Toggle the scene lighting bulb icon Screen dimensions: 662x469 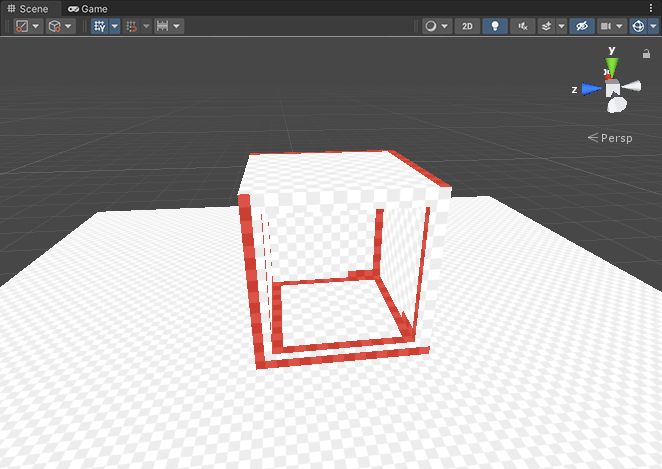[x=494, y=26]
